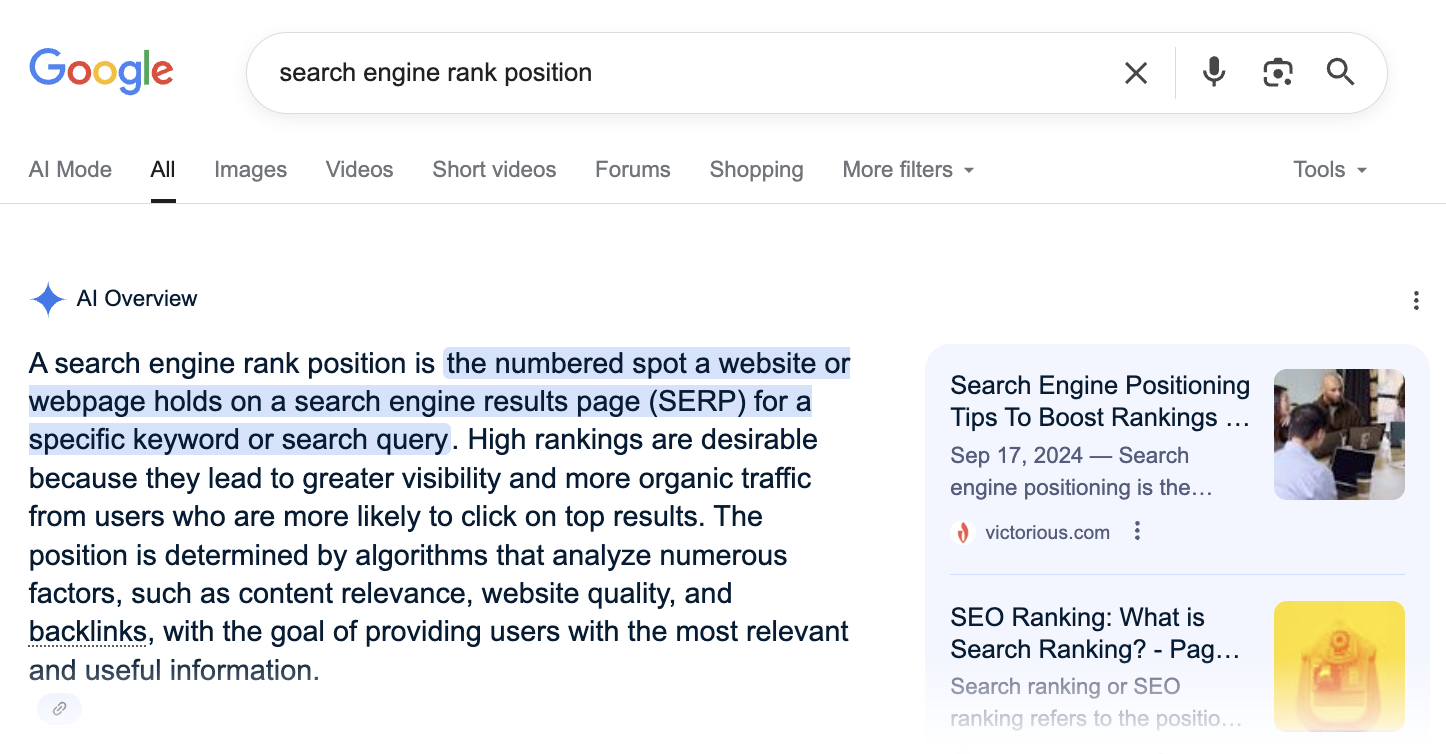Go to the Forums tab
This screenshot has width=1446, height=754.
coord(632,170)
